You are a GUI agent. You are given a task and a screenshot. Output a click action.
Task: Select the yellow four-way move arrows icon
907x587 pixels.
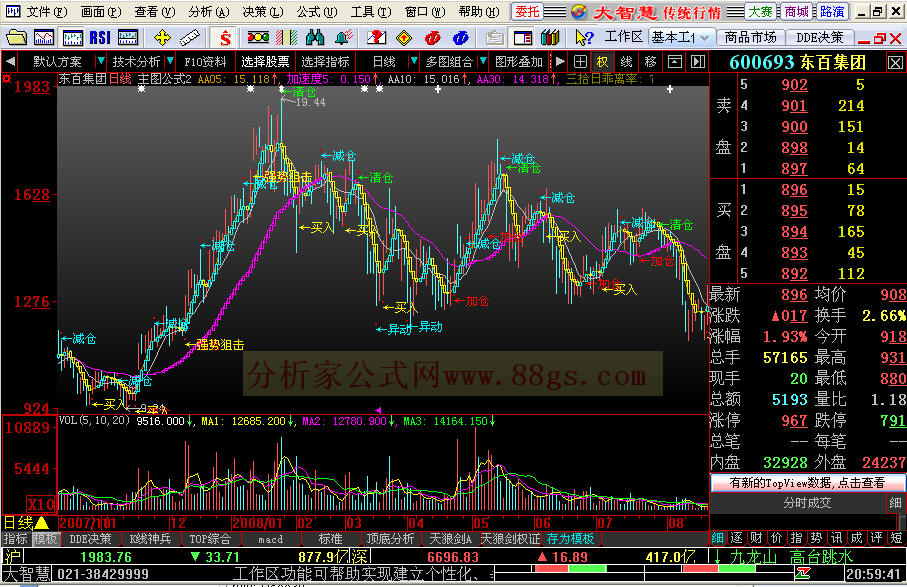point(163,38)
